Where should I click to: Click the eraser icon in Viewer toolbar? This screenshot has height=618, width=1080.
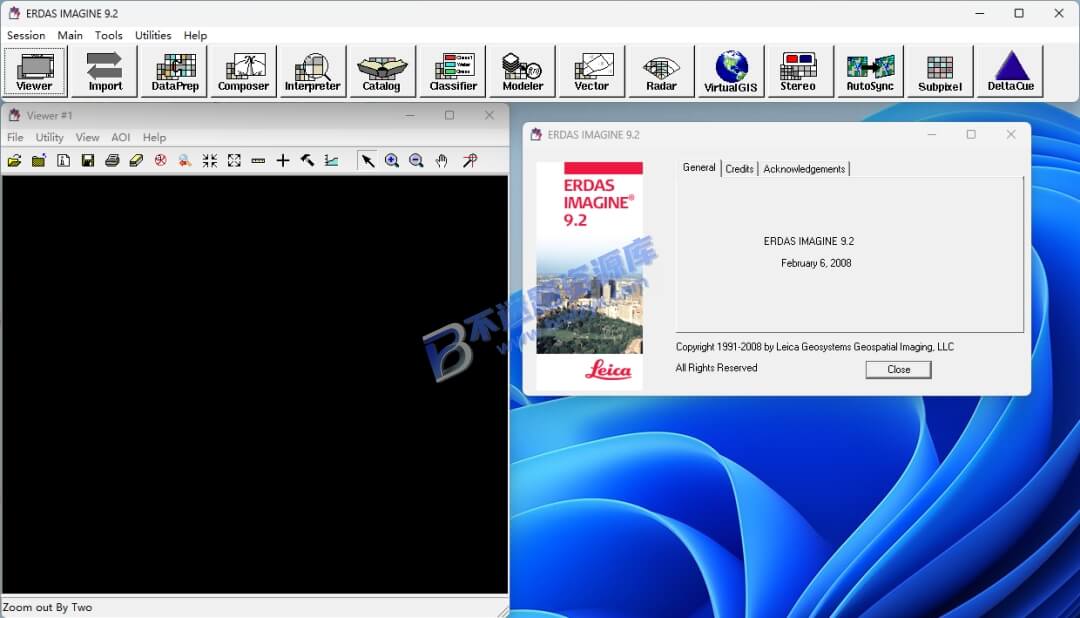click(136, 161)
